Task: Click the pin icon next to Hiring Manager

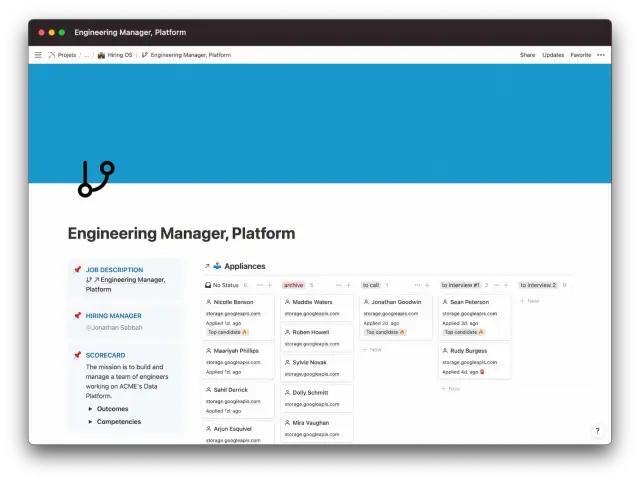Action: (x=78, y=315)
